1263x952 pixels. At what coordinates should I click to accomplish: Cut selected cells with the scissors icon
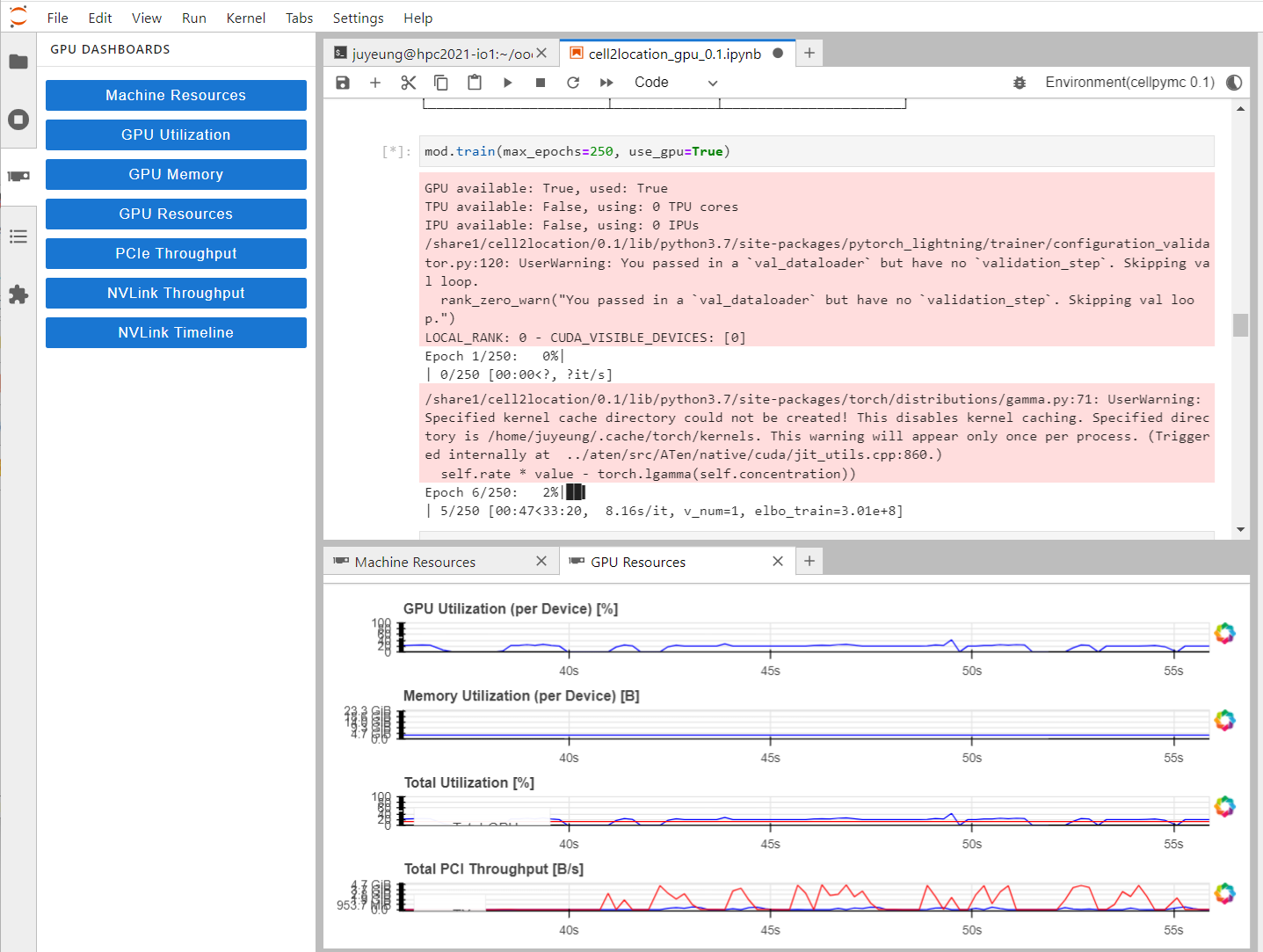pyautogui.click(x=408, y=82)
